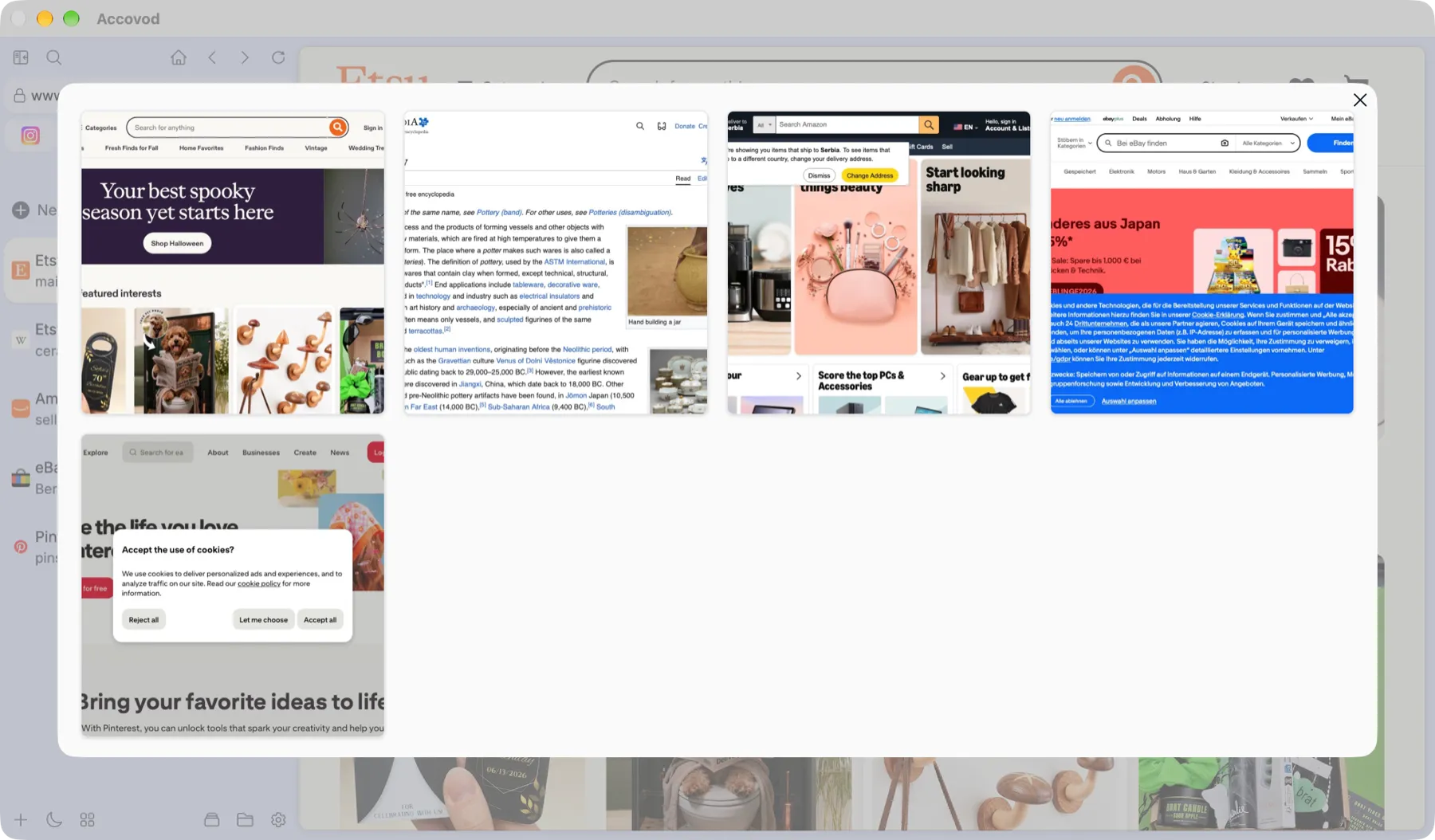This screenshot has width=1435, height=840.
Task: Click the 'Donate' link in Wikipedia thumbnail
Action: tap(685, 126)
